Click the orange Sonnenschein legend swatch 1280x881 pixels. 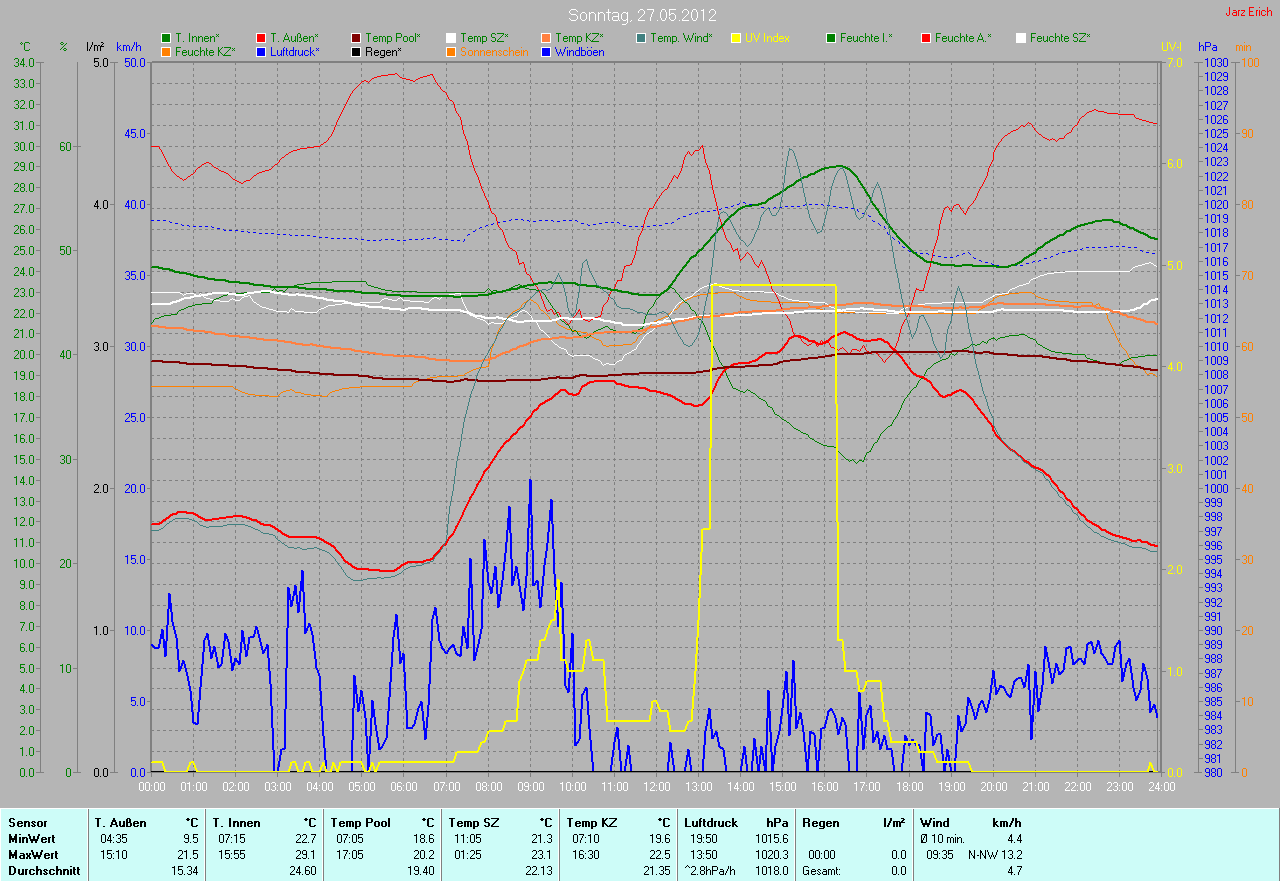(451, 51)
